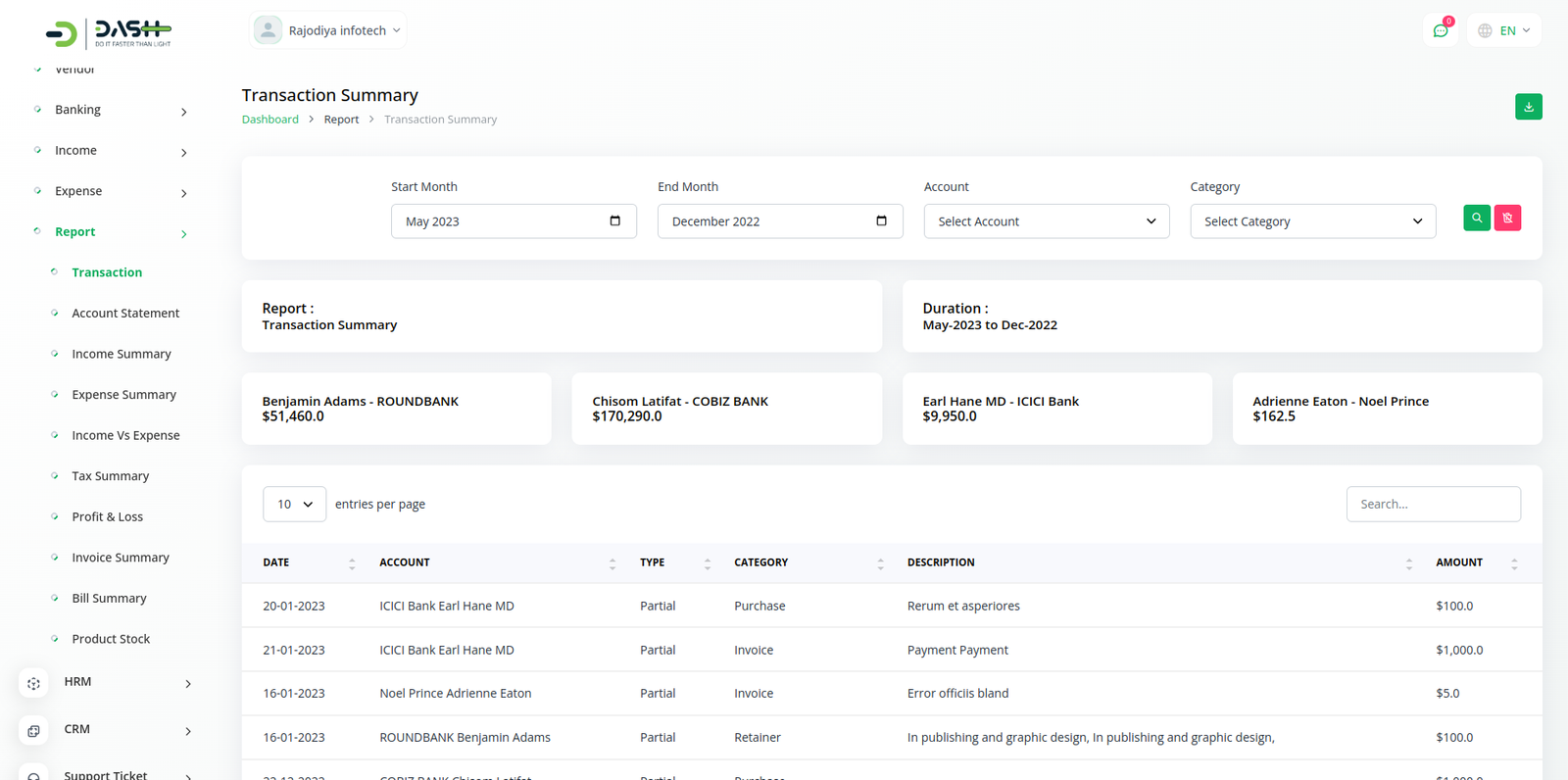Click the End Month calendar icon
The image size is (1568, 780).
tap(881, 221)
